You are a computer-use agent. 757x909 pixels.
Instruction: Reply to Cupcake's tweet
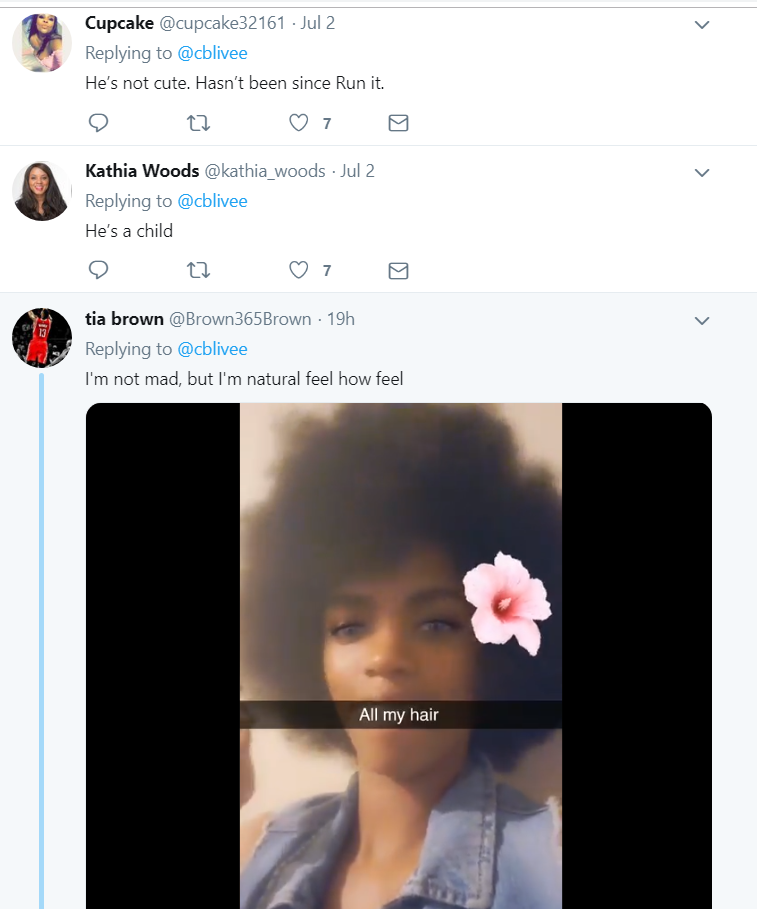pos(98,123)
